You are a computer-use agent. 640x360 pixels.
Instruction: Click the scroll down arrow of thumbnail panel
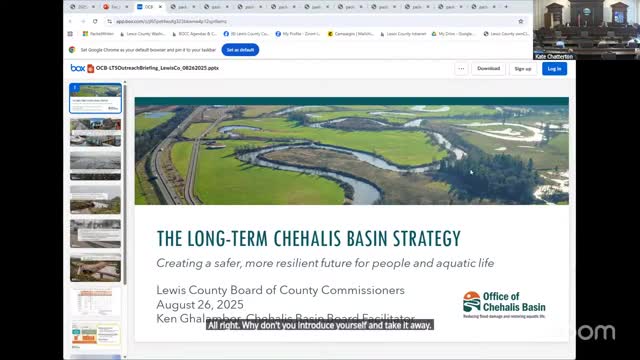[x=125, y=356]
